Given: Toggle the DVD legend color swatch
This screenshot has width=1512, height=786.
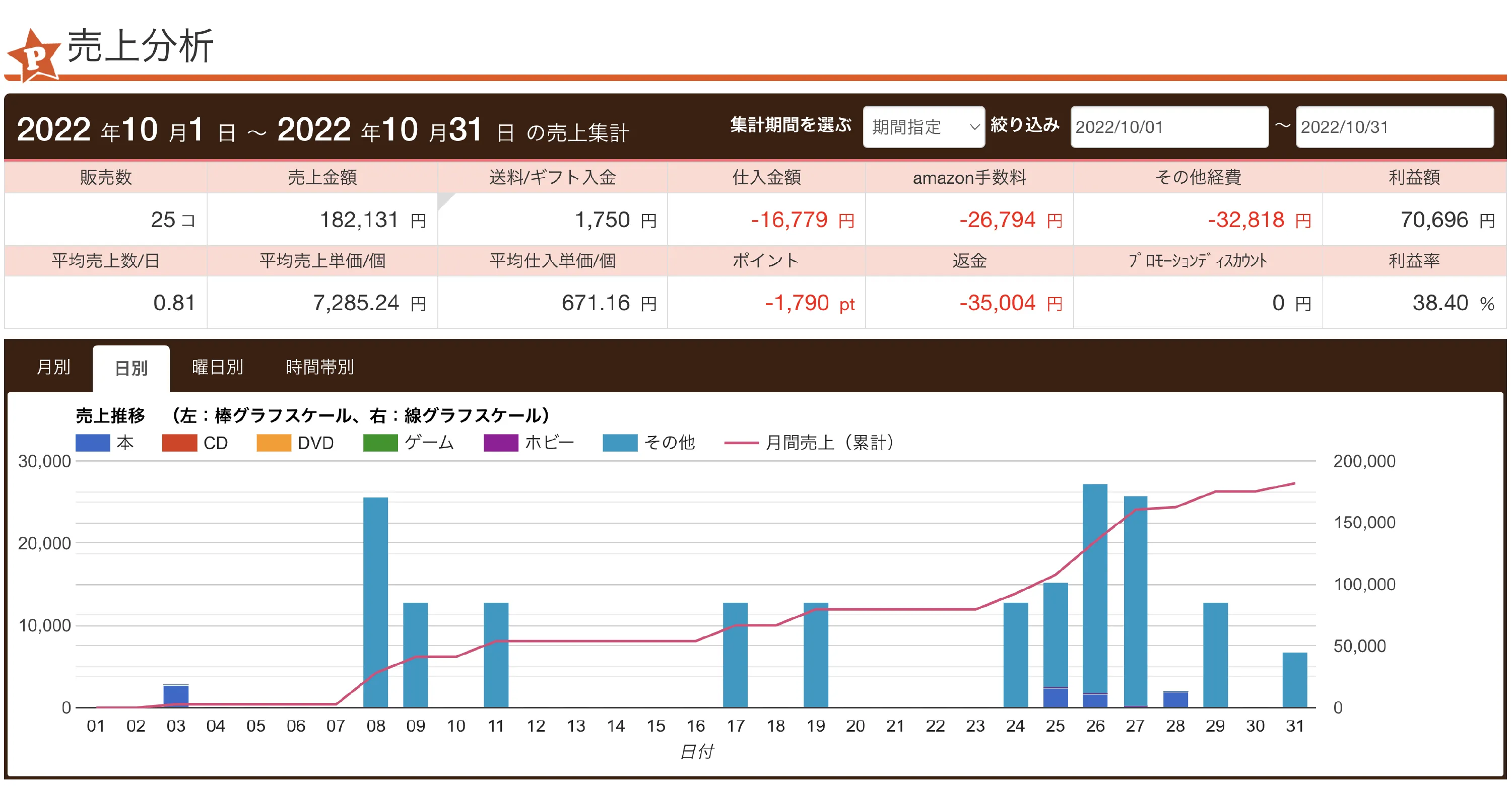Looking at the screenshot, I should pyautogui.click(x=274, y=443).
